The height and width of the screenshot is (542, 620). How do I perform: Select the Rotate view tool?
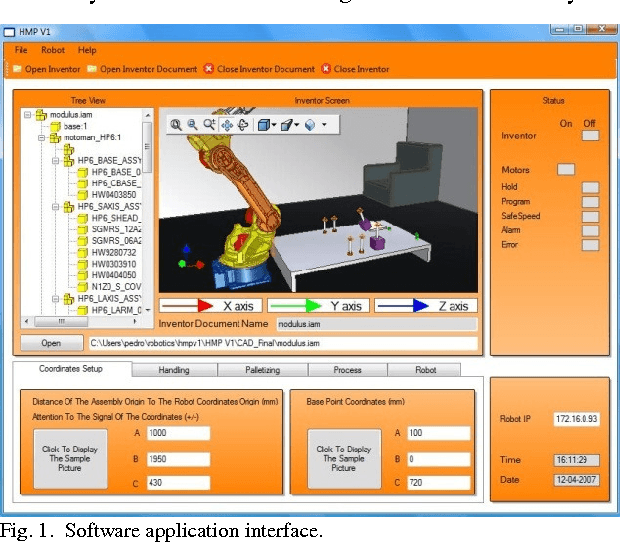pos(242,125)
